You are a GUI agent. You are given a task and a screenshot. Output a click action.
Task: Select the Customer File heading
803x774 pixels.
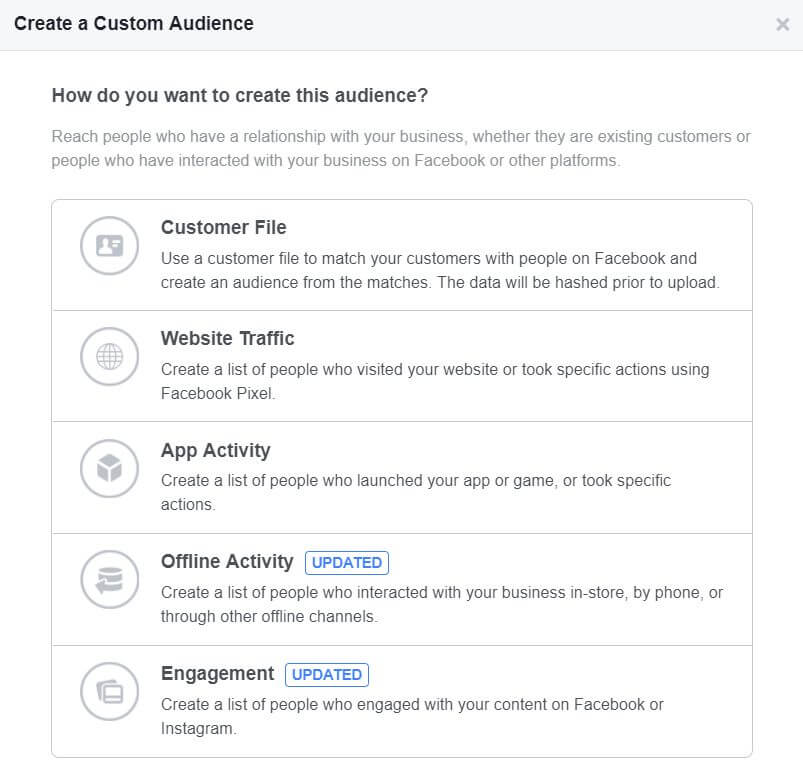pos(223,227)
